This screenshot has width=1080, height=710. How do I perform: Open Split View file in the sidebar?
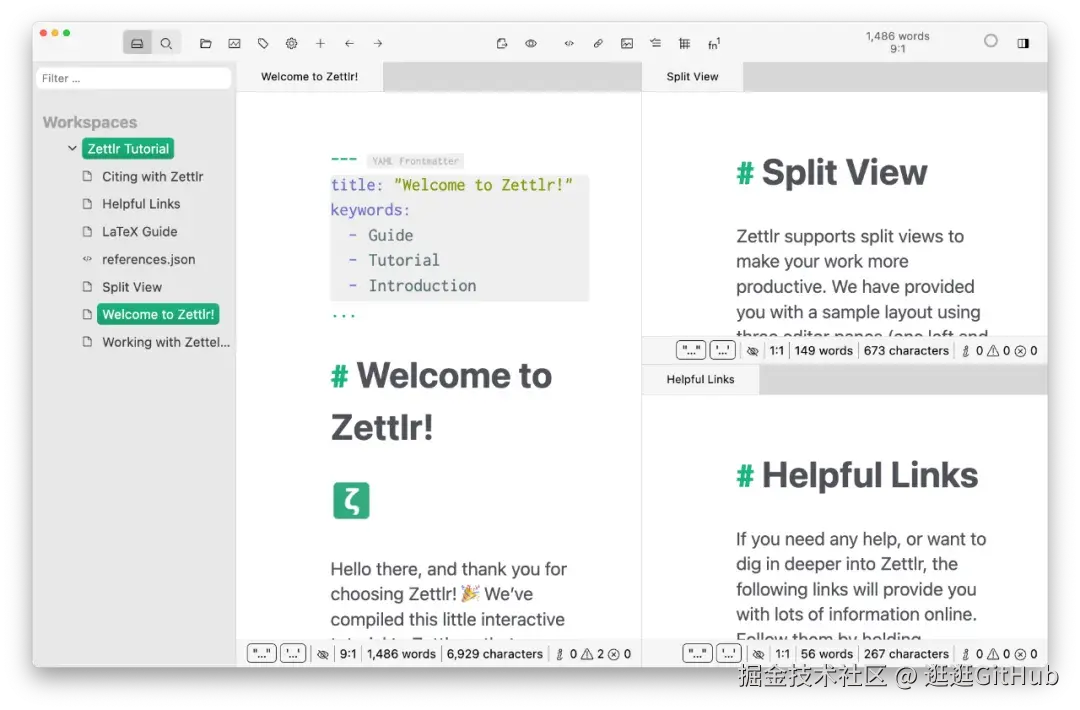(x=132, y=287)
